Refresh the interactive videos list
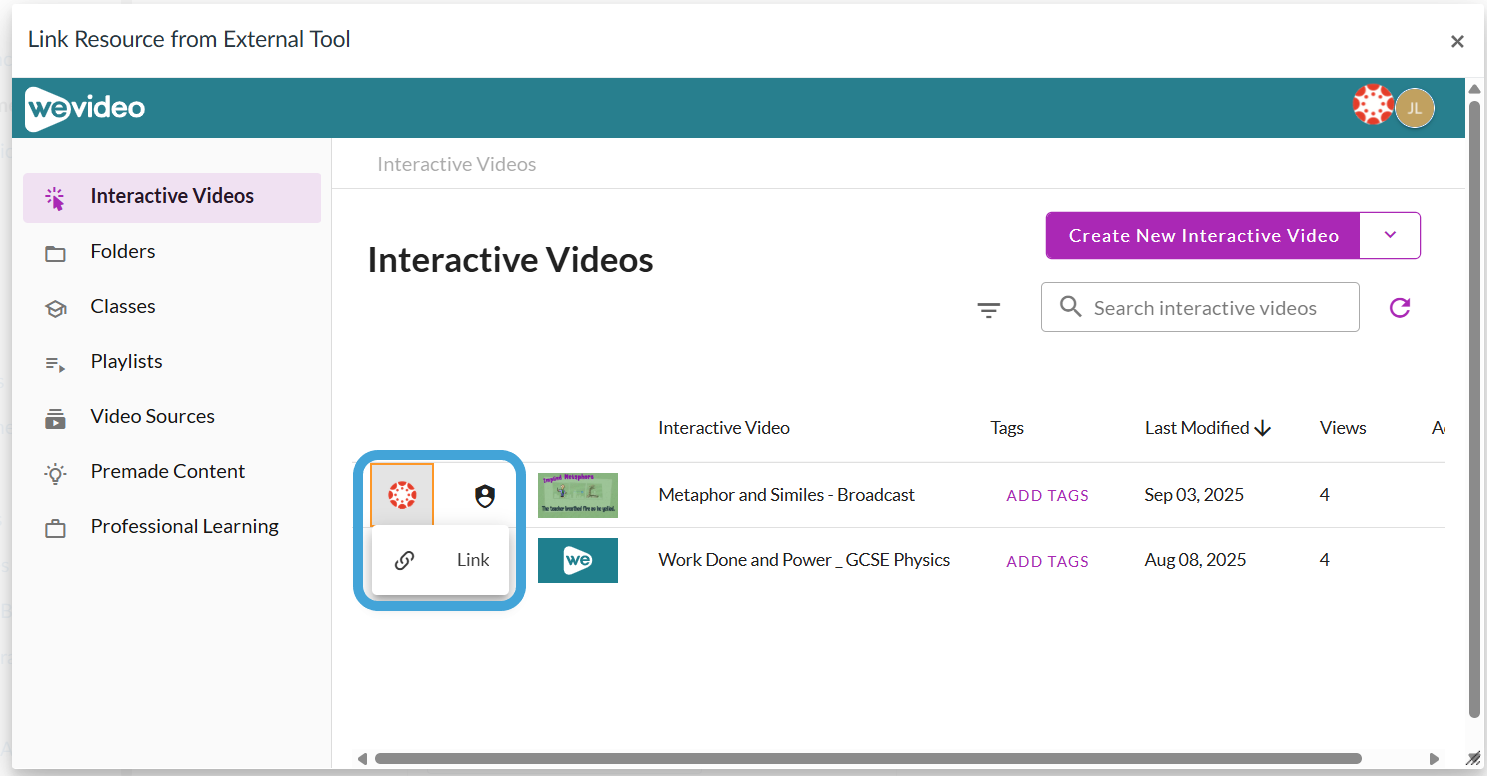 tap(1400, 308)
